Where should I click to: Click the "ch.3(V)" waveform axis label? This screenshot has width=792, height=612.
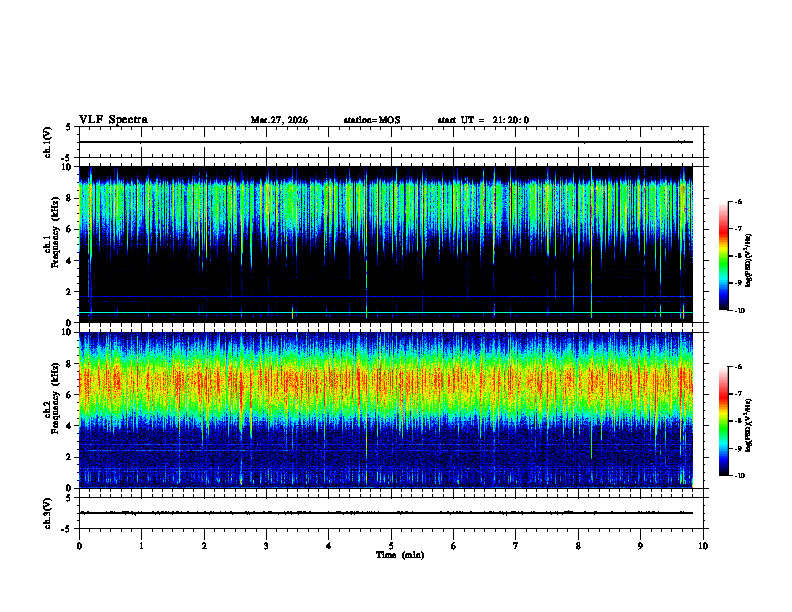[47, 513]
